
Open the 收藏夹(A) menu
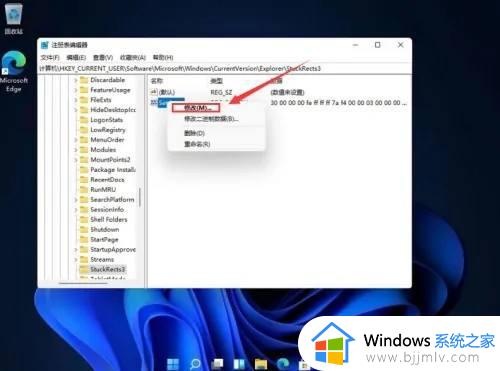pyautogui.click(x=133, y=57)
